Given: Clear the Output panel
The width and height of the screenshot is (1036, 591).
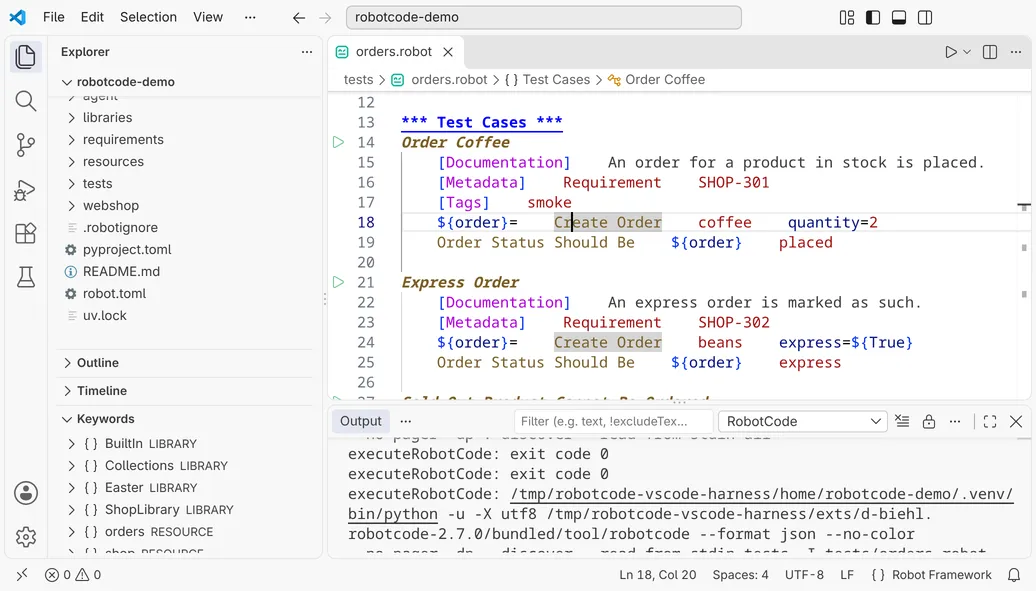Looking at the screenshot, I should pos(902,421).
